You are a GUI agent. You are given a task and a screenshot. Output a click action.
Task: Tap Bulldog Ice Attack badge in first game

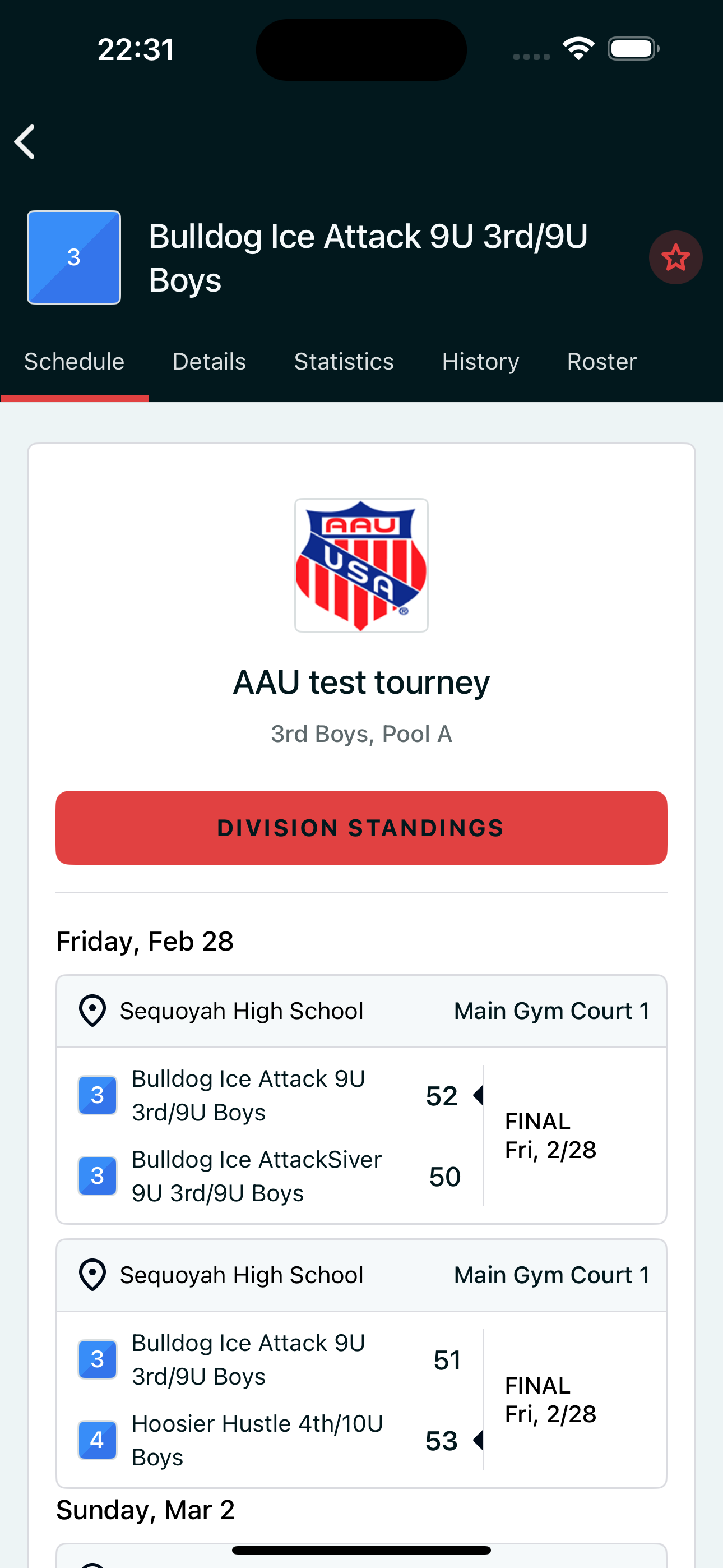98,1095
